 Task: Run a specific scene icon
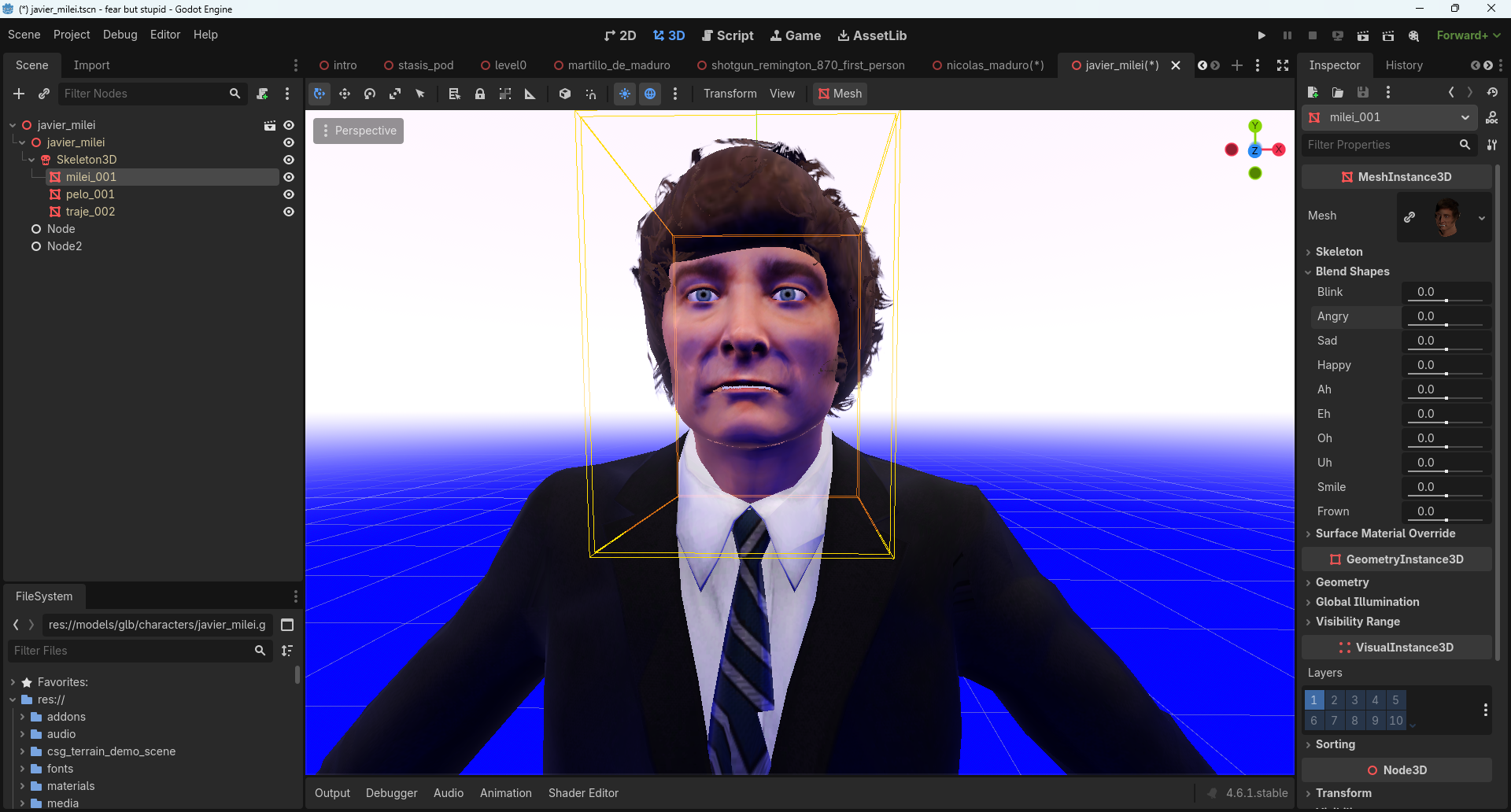click(1388, 35)
